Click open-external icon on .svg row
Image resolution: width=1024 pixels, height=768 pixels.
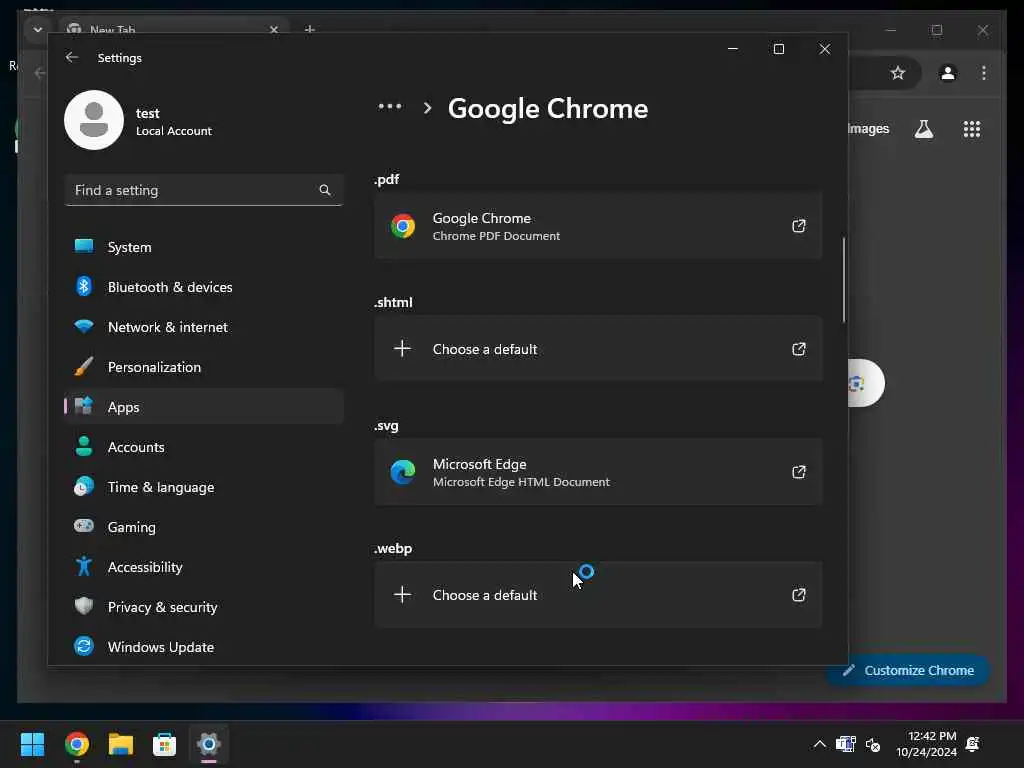click(799, 472)
